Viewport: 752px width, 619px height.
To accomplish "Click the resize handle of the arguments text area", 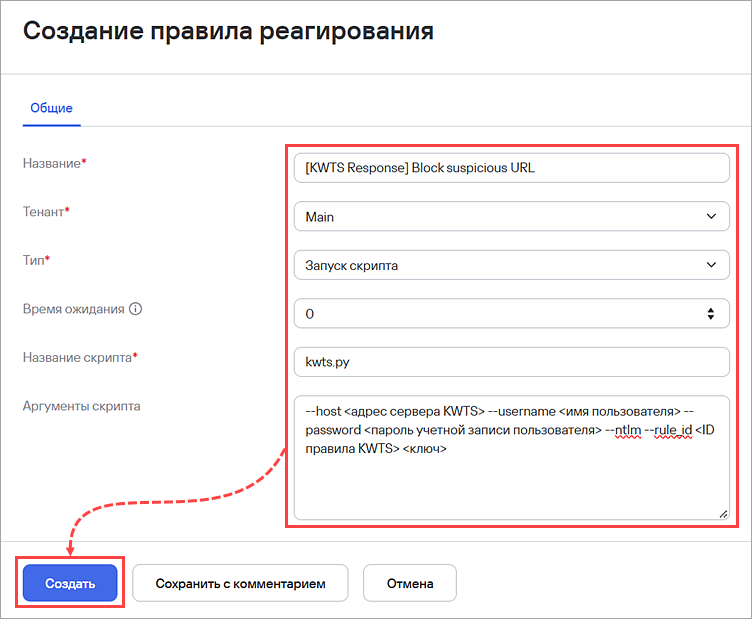I will tap(723, 514).
